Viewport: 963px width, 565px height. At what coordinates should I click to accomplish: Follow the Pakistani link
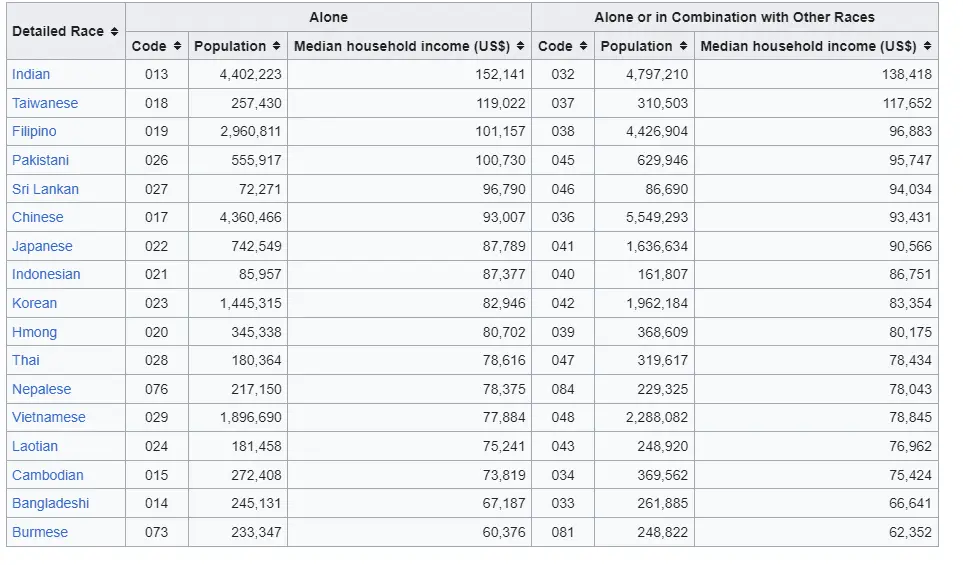41,160
